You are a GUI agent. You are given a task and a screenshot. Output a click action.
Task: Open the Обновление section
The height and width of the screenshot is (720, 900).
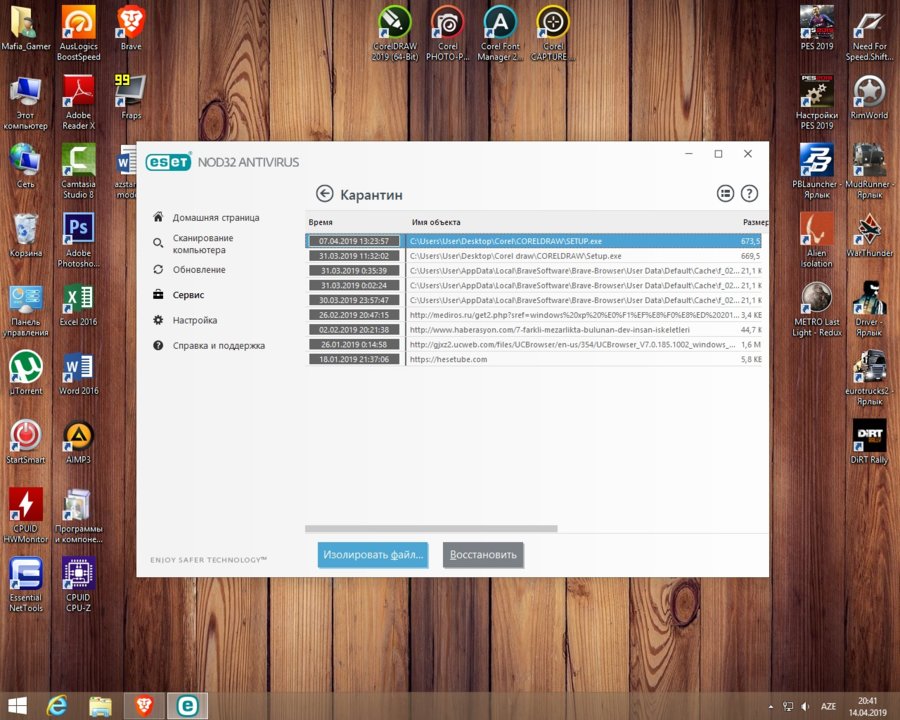tap(198, 270)
